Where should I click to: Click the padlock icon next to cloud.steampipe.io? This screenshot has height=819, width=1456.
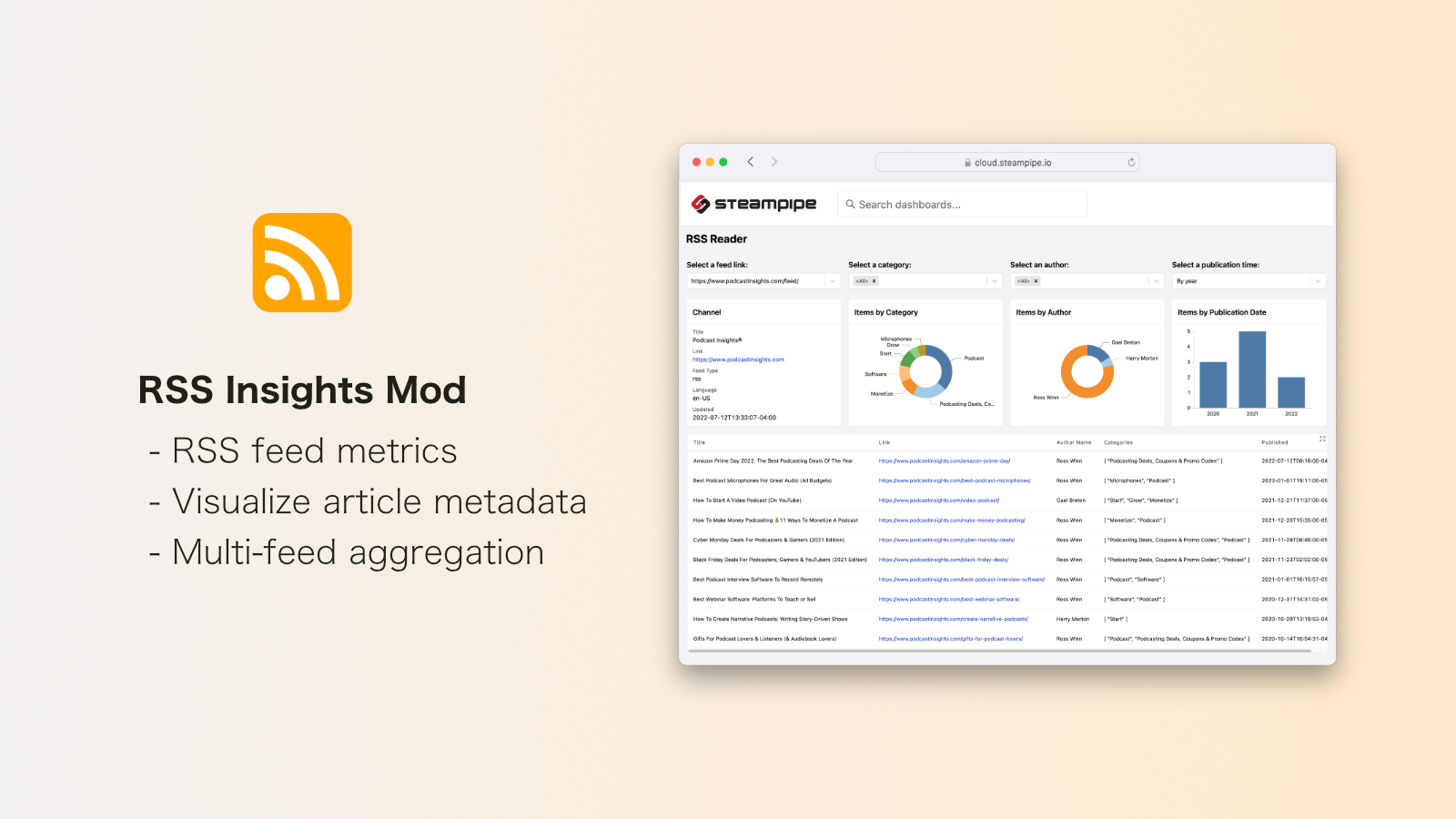click(x=966, y=162)
